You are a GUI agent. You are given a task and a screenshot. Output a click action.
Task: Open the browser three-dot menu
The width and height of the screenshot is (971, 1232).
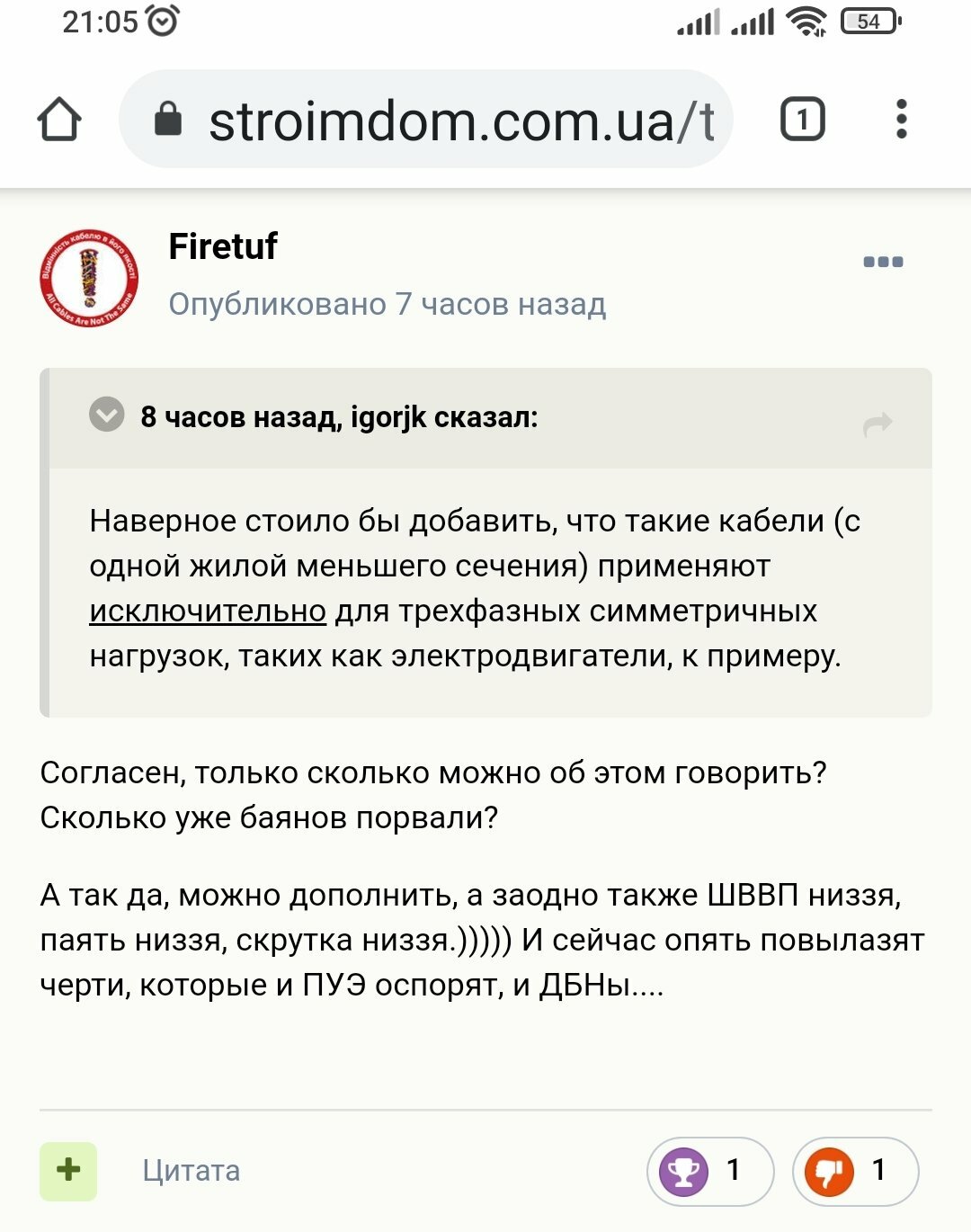click(902, 119)
